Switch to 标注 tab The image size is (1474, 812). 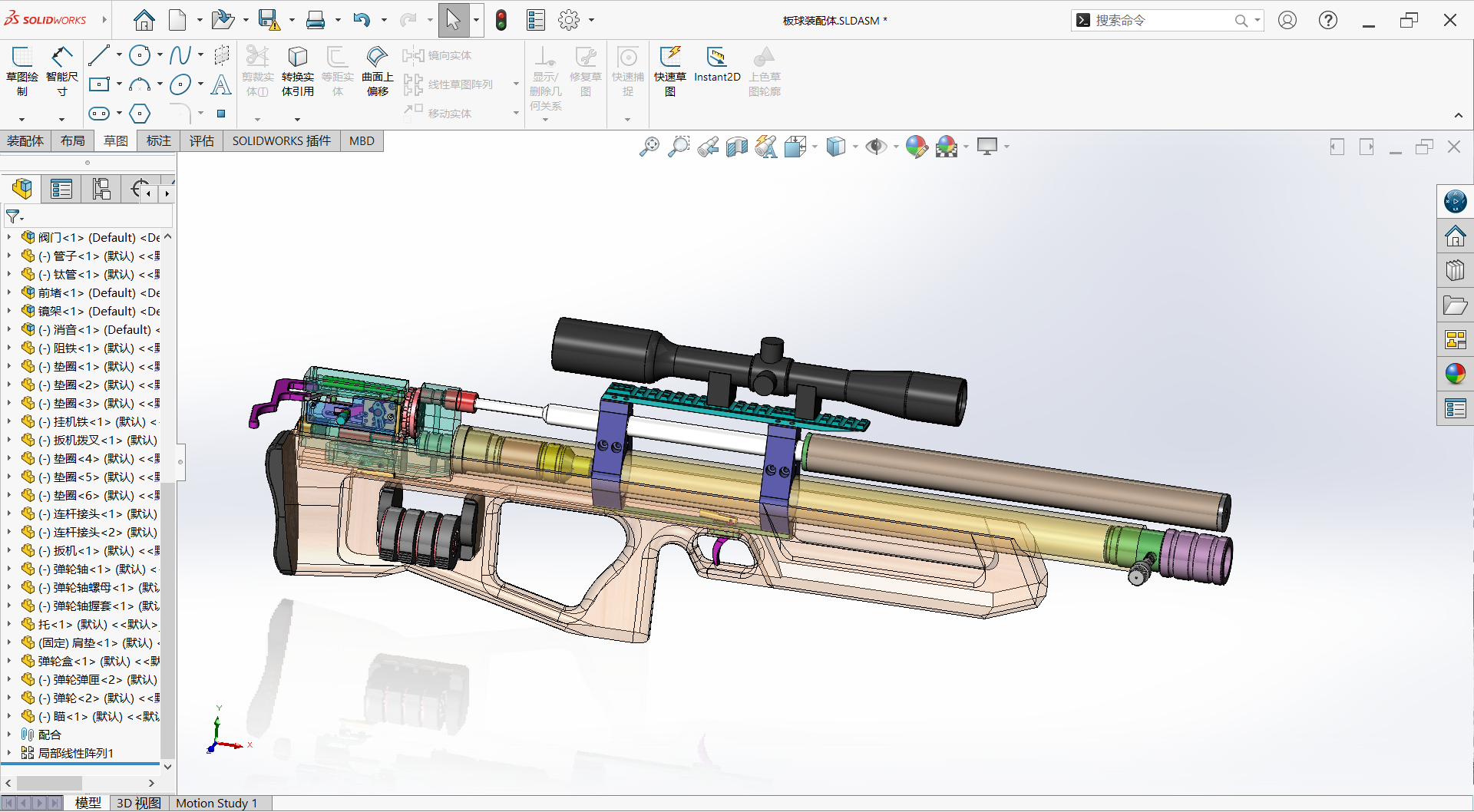(x=159, y=141)
